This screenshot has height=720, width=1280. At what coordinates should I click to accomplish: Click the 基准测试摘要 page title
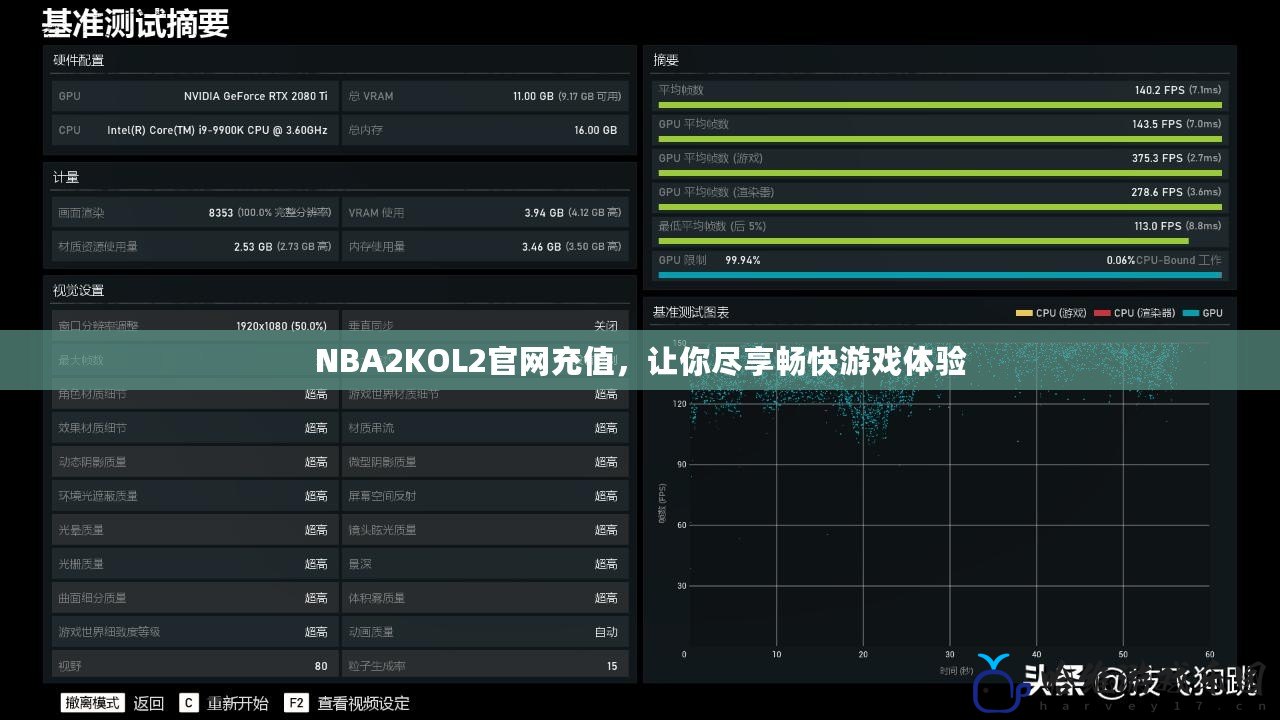pyautogui.click(x=136, y=22)
